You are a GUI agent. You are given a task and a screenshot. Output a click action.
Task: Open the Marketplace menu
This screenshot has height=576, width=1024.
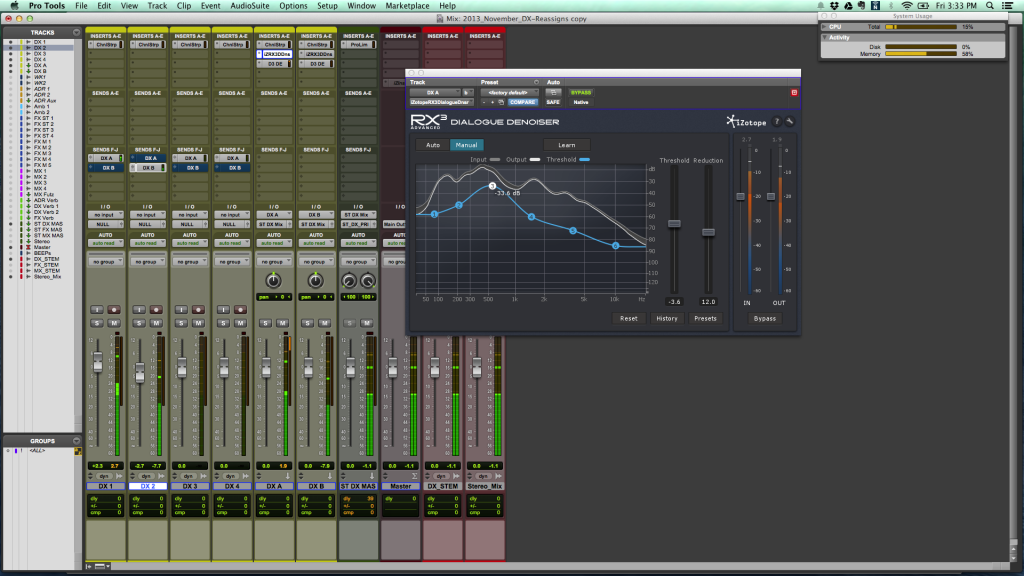pos(406,6)
